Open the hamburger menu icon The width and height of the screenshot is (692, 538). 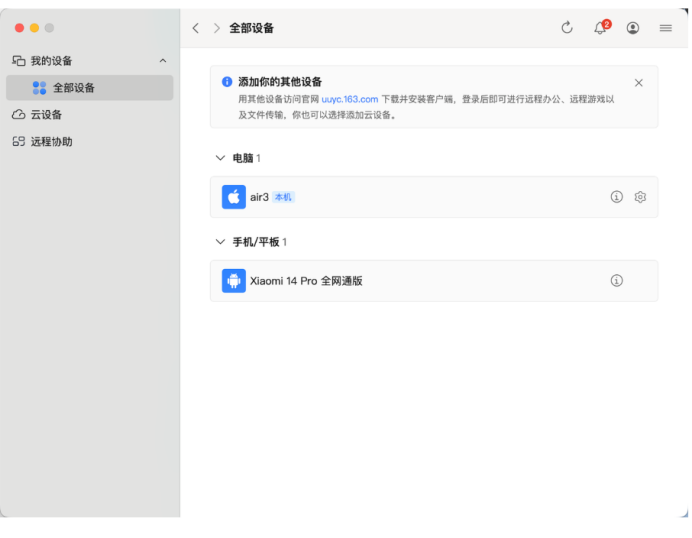[665, 28]
